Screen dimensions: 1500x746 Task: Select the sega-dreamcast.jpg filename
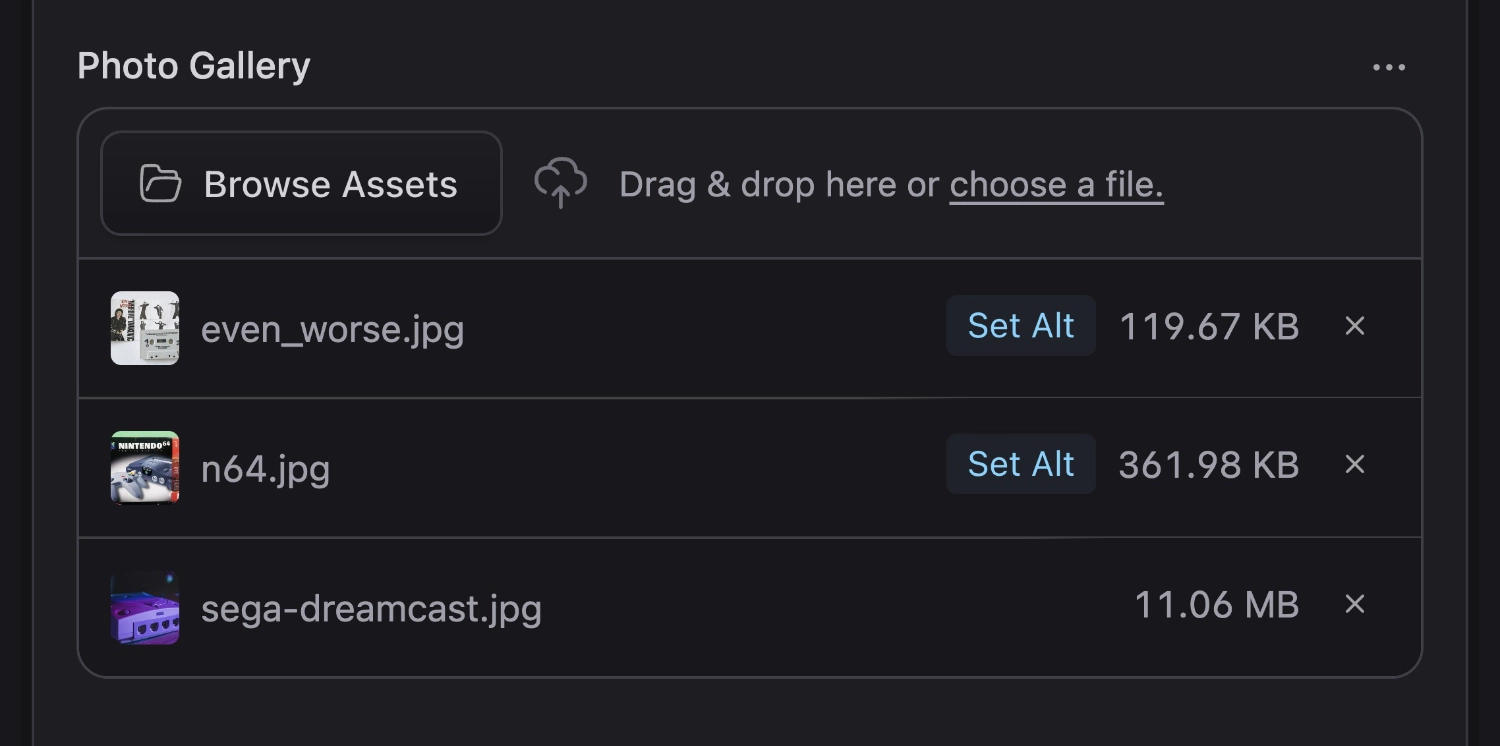click(372, 607)
